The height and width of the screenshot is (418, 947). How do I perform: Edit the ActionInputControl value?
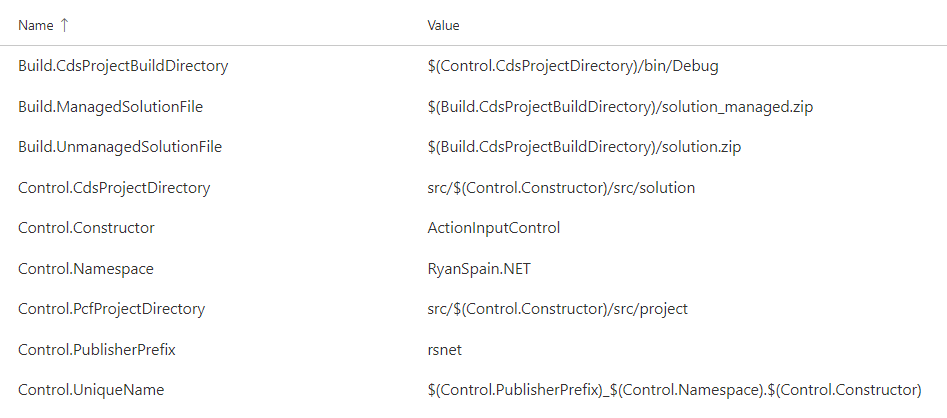point(494,228)
